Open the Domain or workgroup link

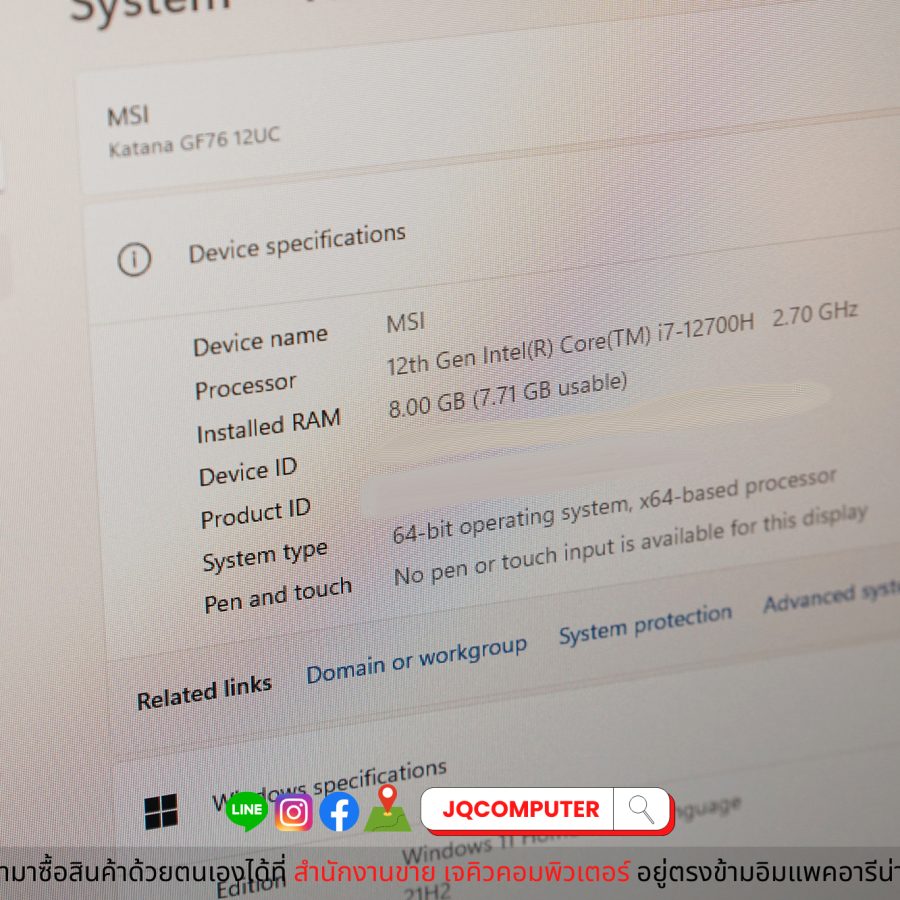[x=417, y=660]
